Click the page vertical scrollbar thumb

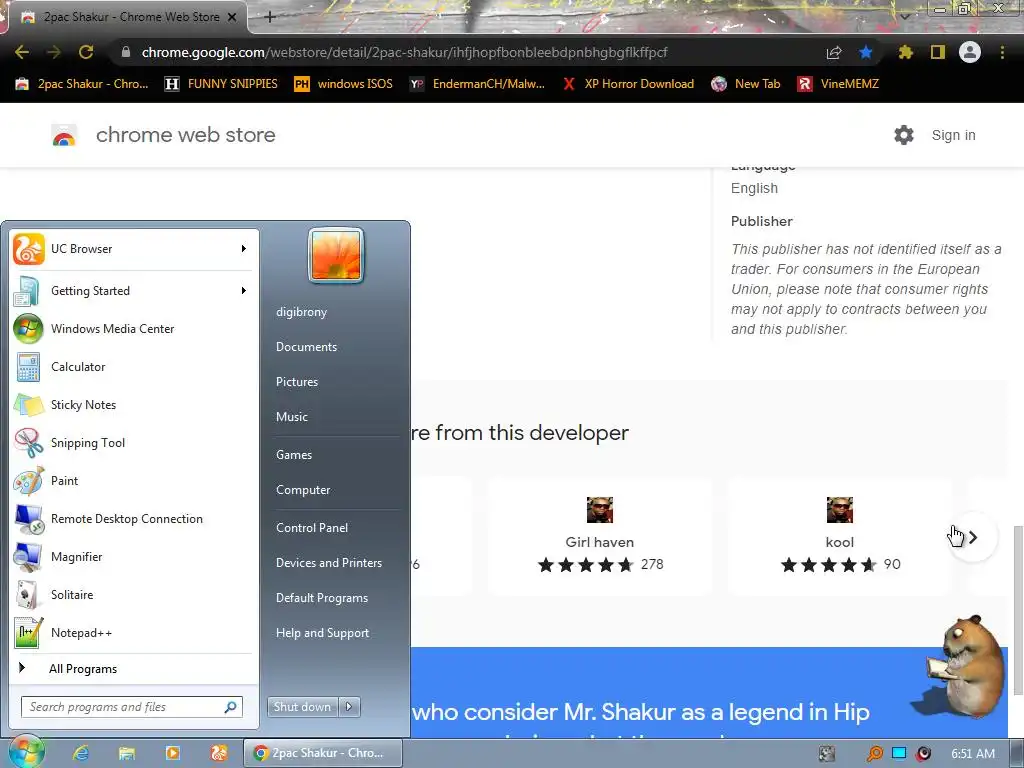coord(1017,610)
